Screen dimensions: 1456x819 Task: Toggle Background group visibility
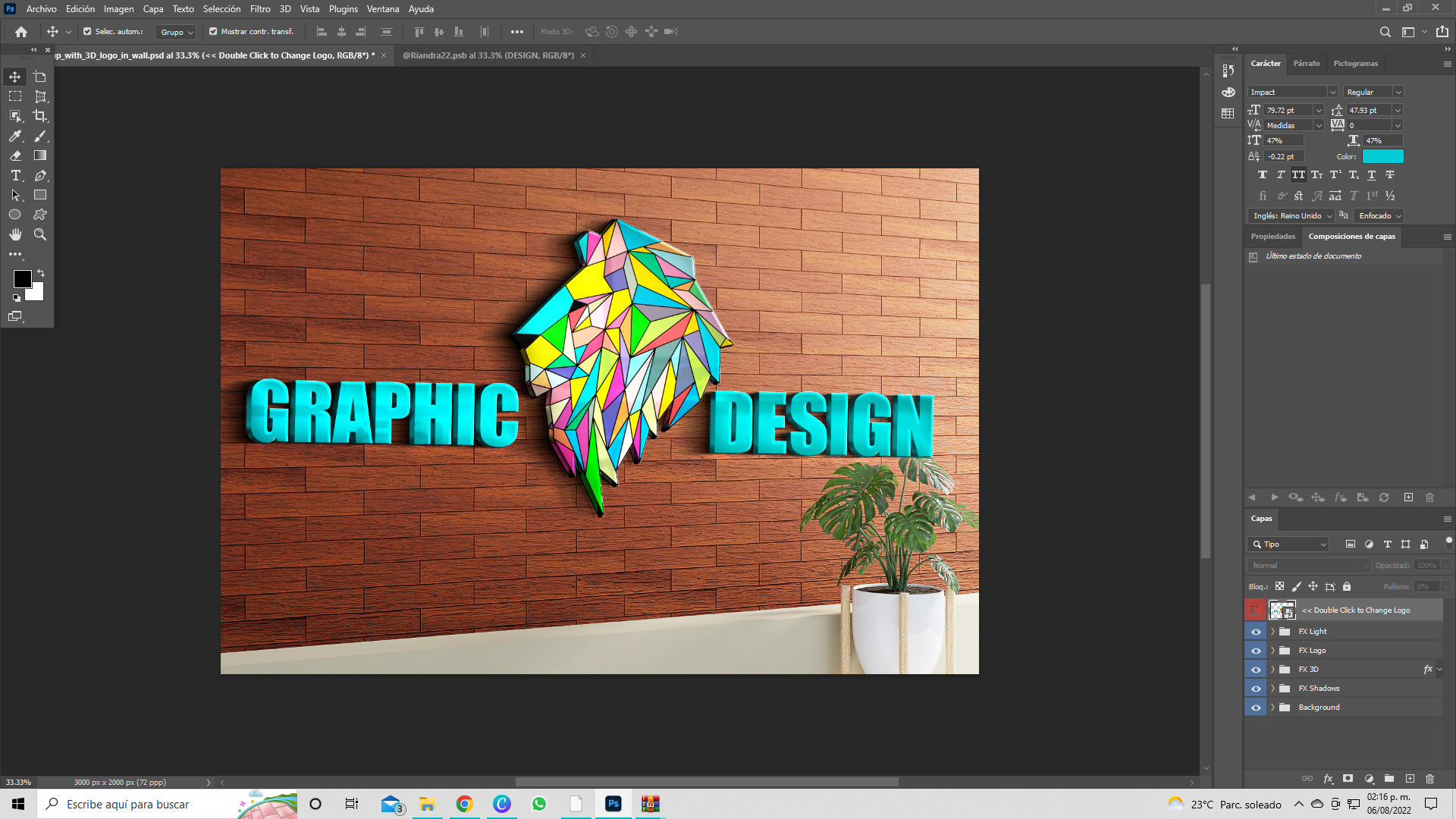click(1256, 708)
